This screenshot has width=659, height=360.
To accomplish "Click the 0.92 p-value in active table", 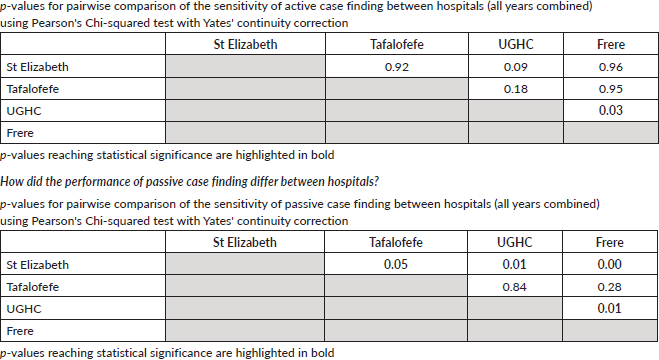I will [x=396, y=67].
